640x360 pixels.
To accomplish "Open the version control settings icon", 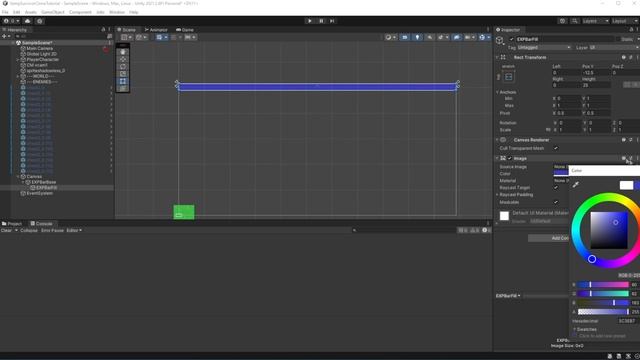I will click(40, 21).
